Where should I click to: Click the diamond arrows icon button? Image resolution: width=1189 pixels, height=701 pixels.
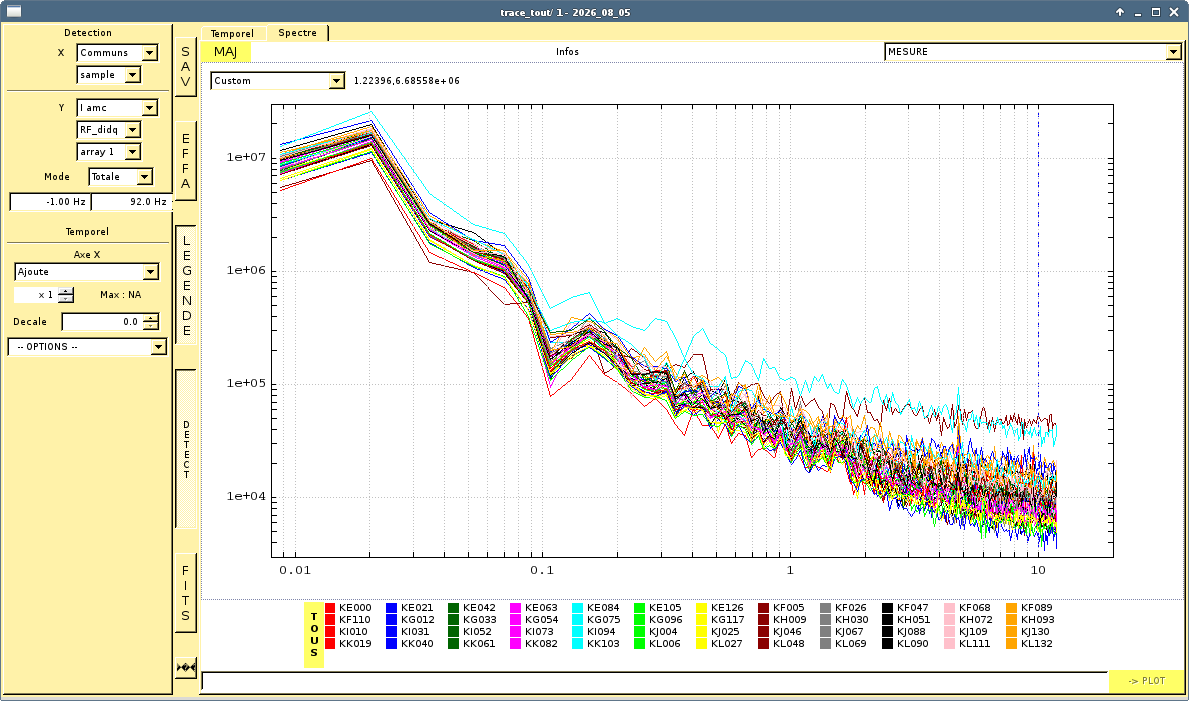pyautogui.click(x=186, y=668)
